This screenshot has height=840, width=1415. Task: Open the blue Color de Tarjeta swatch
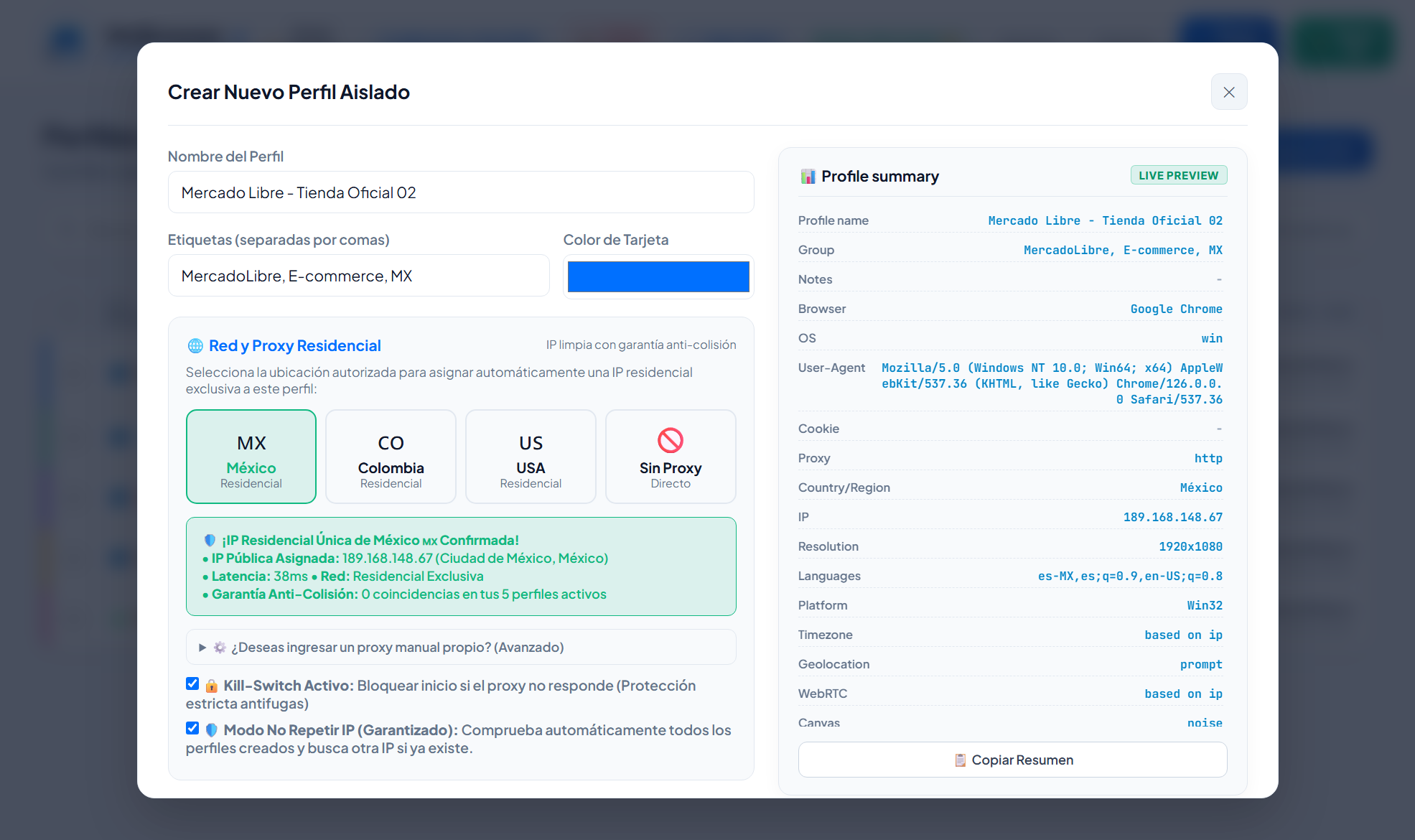658,276
